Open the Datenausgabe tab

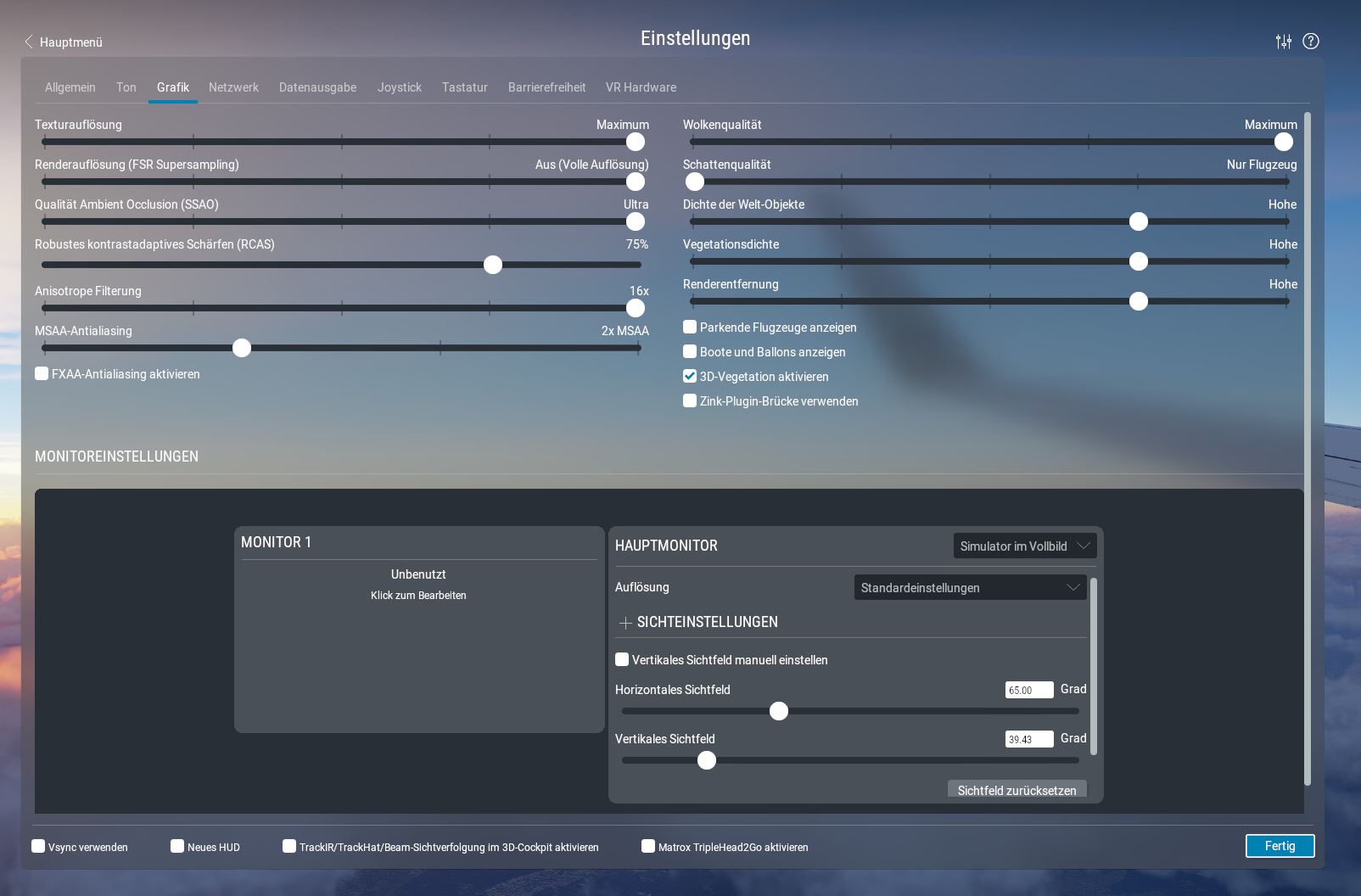pyautogui.click(x=317, y=87)
